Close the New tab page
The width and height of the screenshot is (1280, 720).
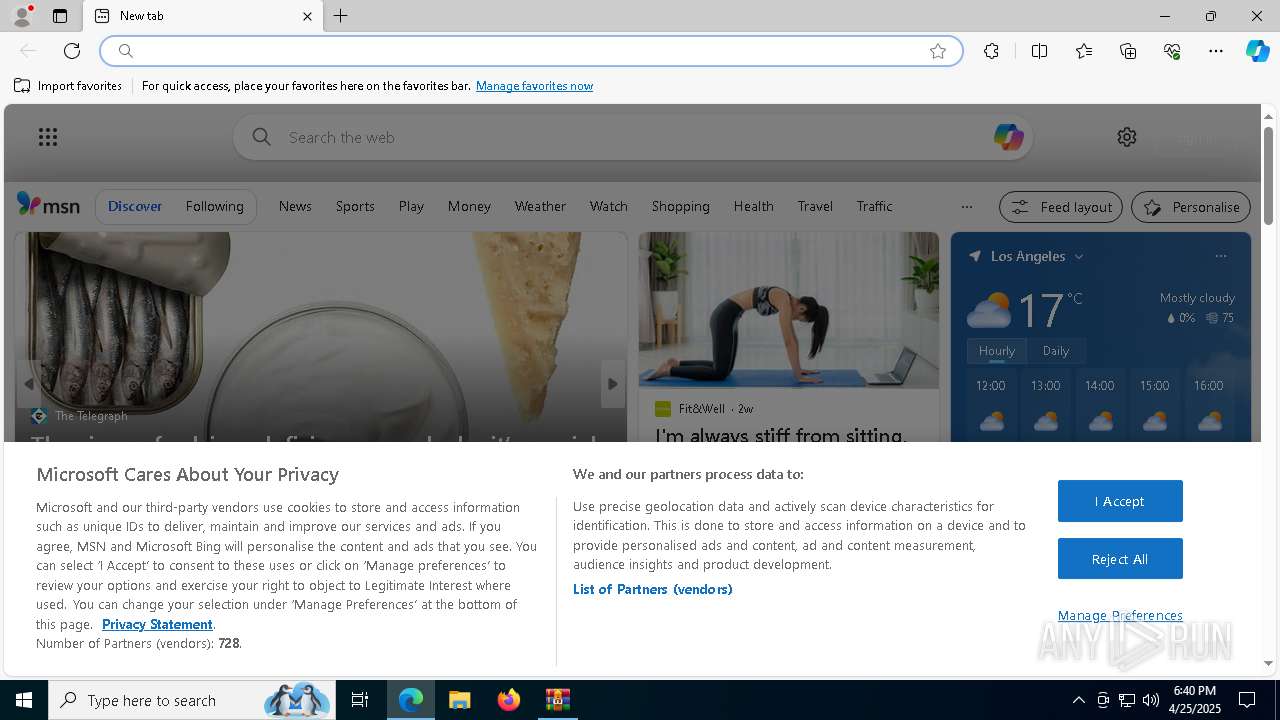click(x=307, y=16)
